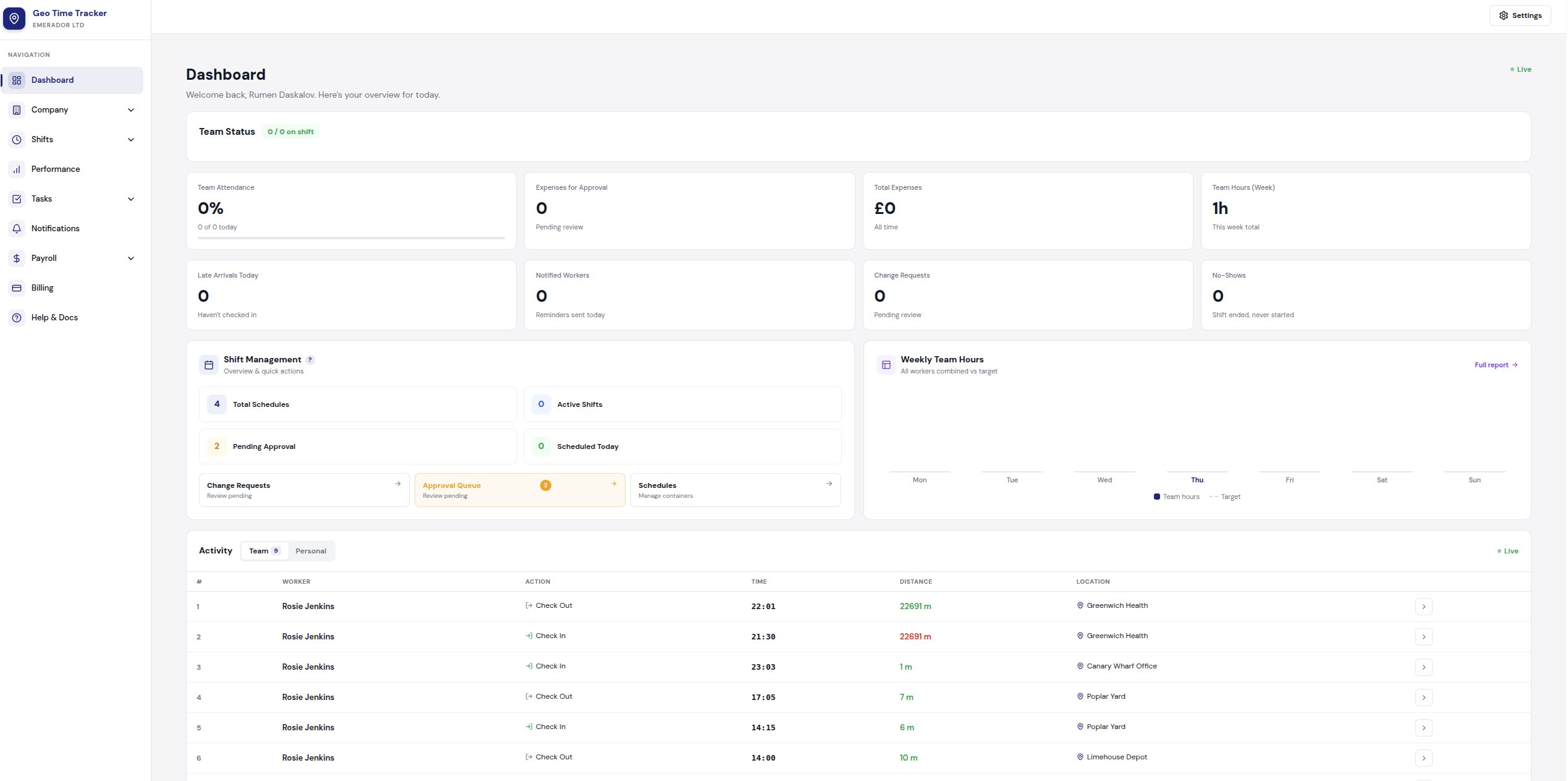Click the location pin next to Canary Wharf Office
The height and width of the screenshot is (781, 1568).
point(1080,667)
